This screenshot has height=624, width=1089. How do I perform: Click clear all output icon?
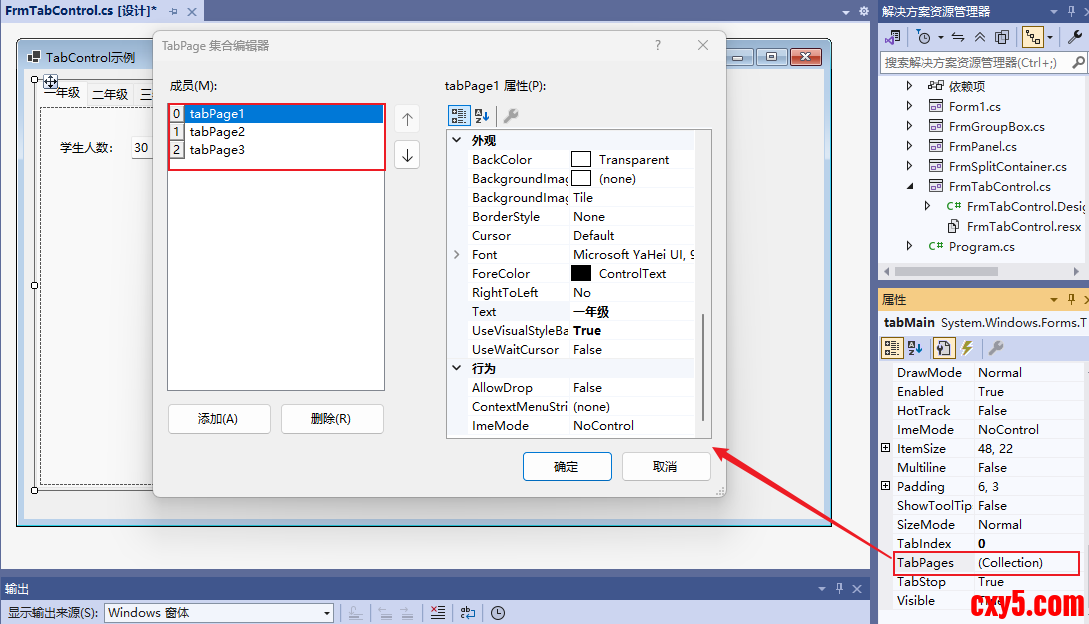pyautogui.click(x=438, y=612)
